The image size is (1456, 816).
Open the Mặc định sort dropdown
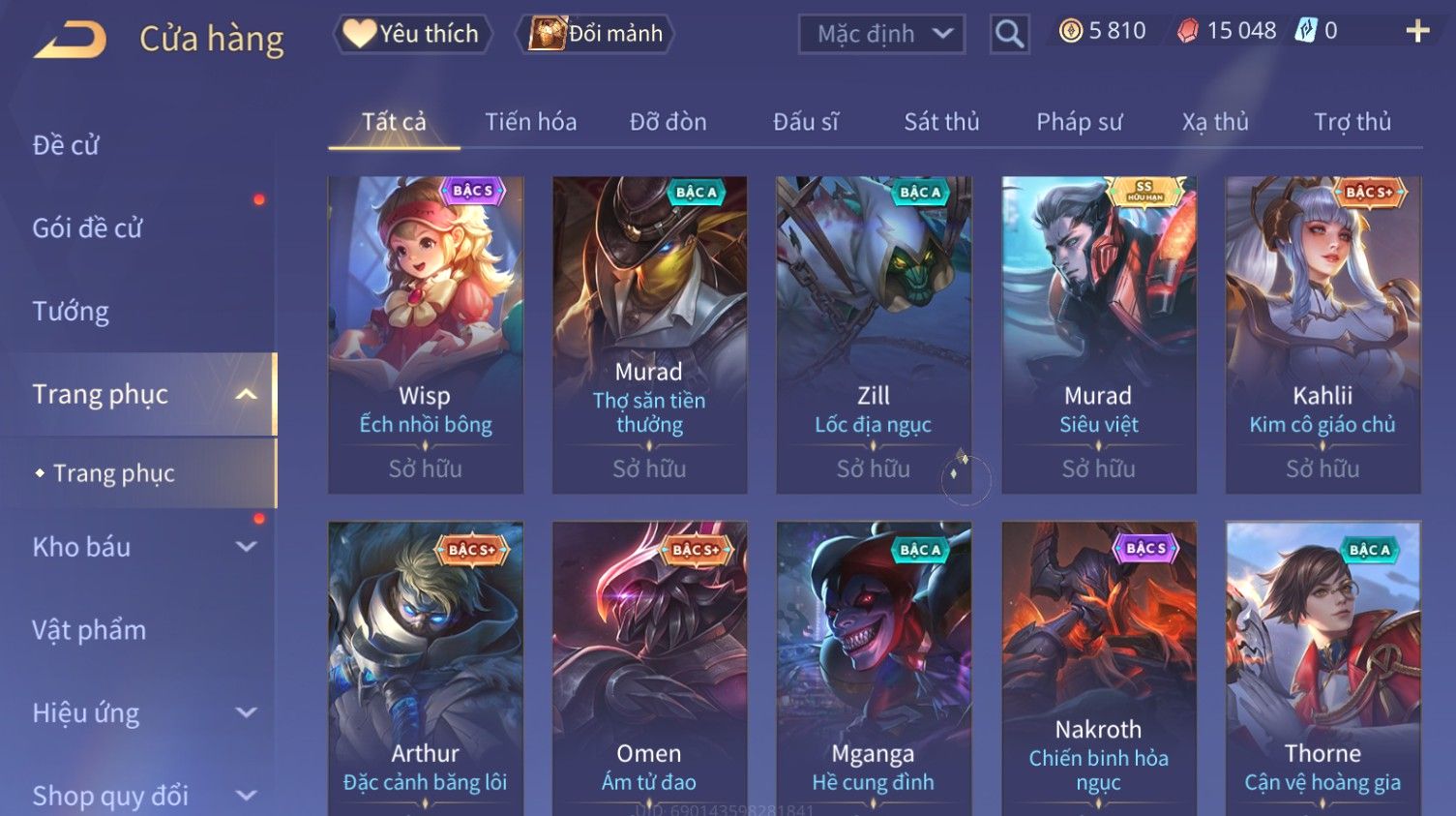coord(881,35)
